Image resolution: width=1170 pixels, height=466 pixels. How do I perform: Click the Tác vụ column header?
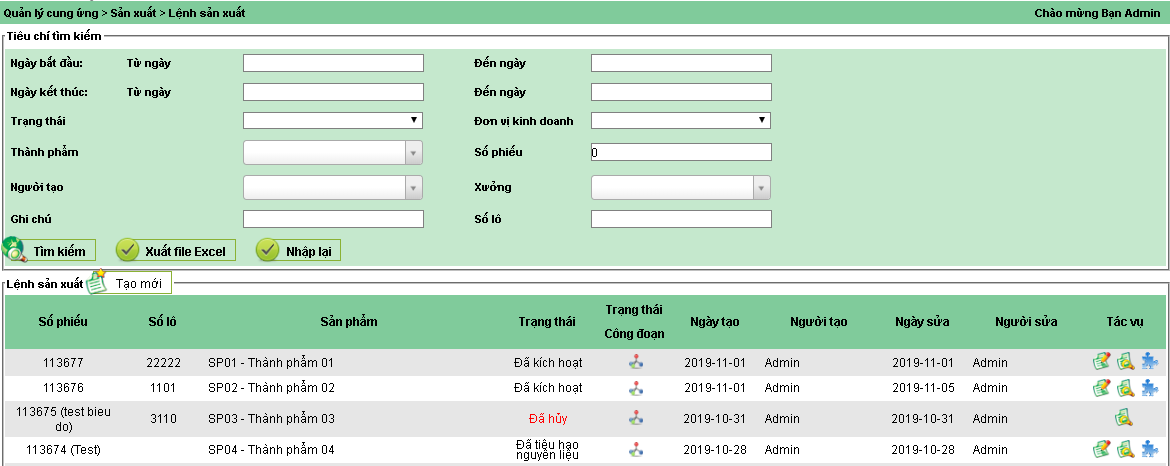pos(1125,322)
